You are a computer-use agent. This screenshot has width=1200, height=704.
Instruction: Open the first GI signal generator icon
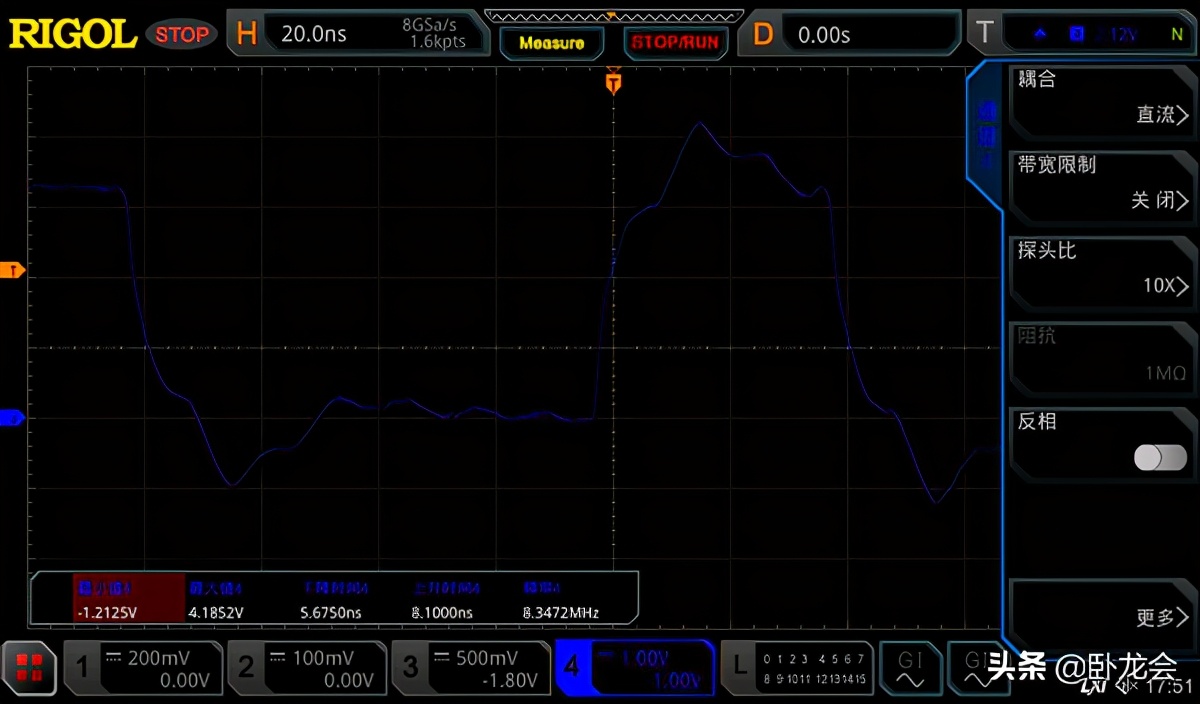pos(910,667)
